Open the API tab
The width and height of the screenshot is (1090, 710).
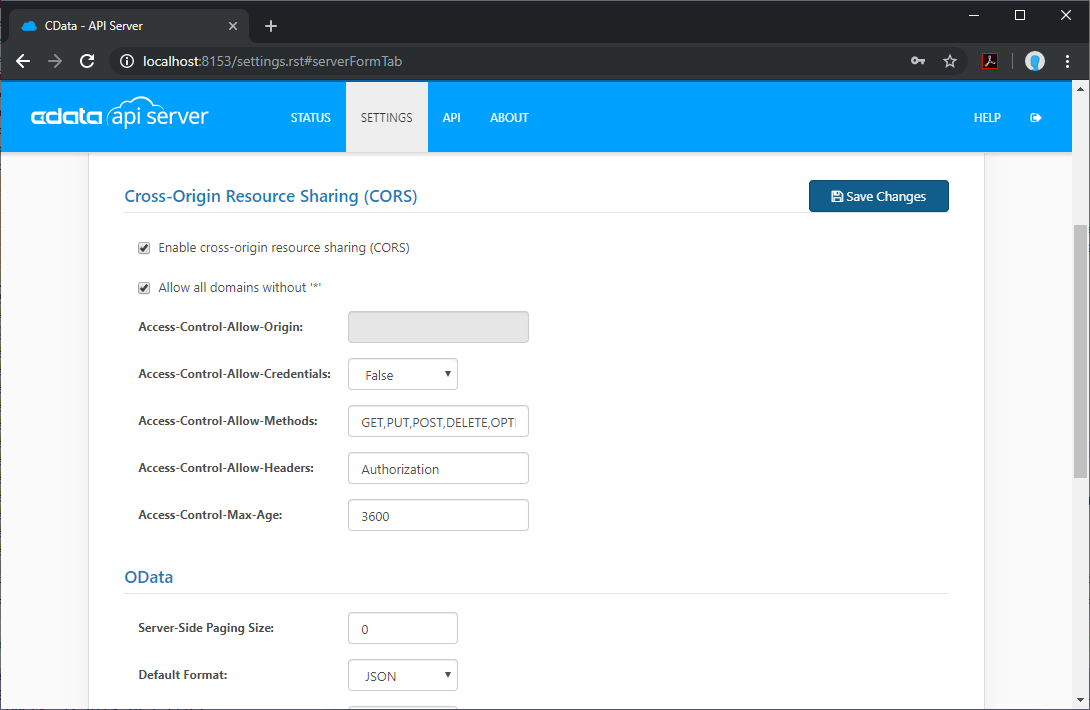click(452, 118)
